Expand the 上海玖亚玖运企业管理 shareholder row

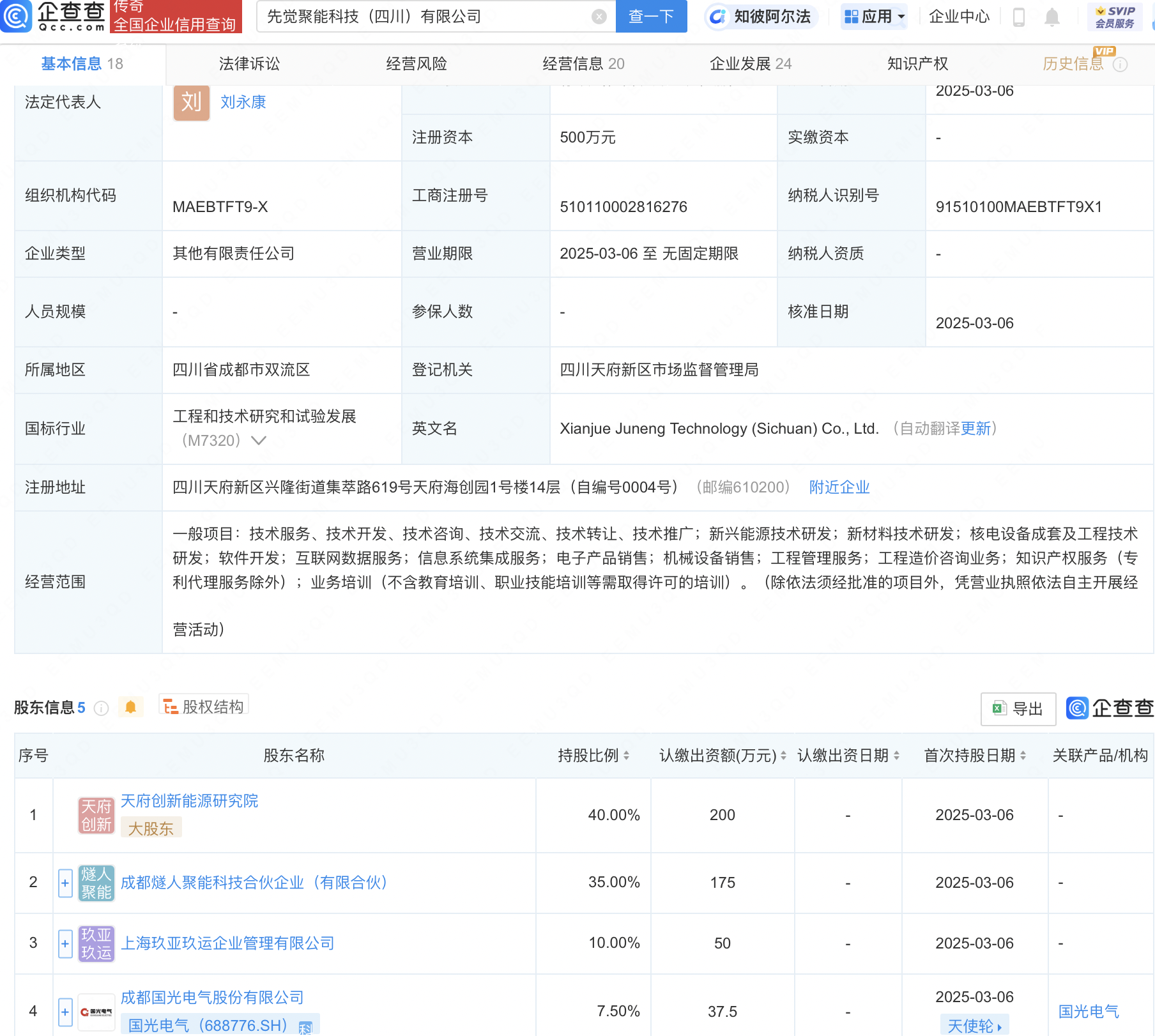[65, 943]
